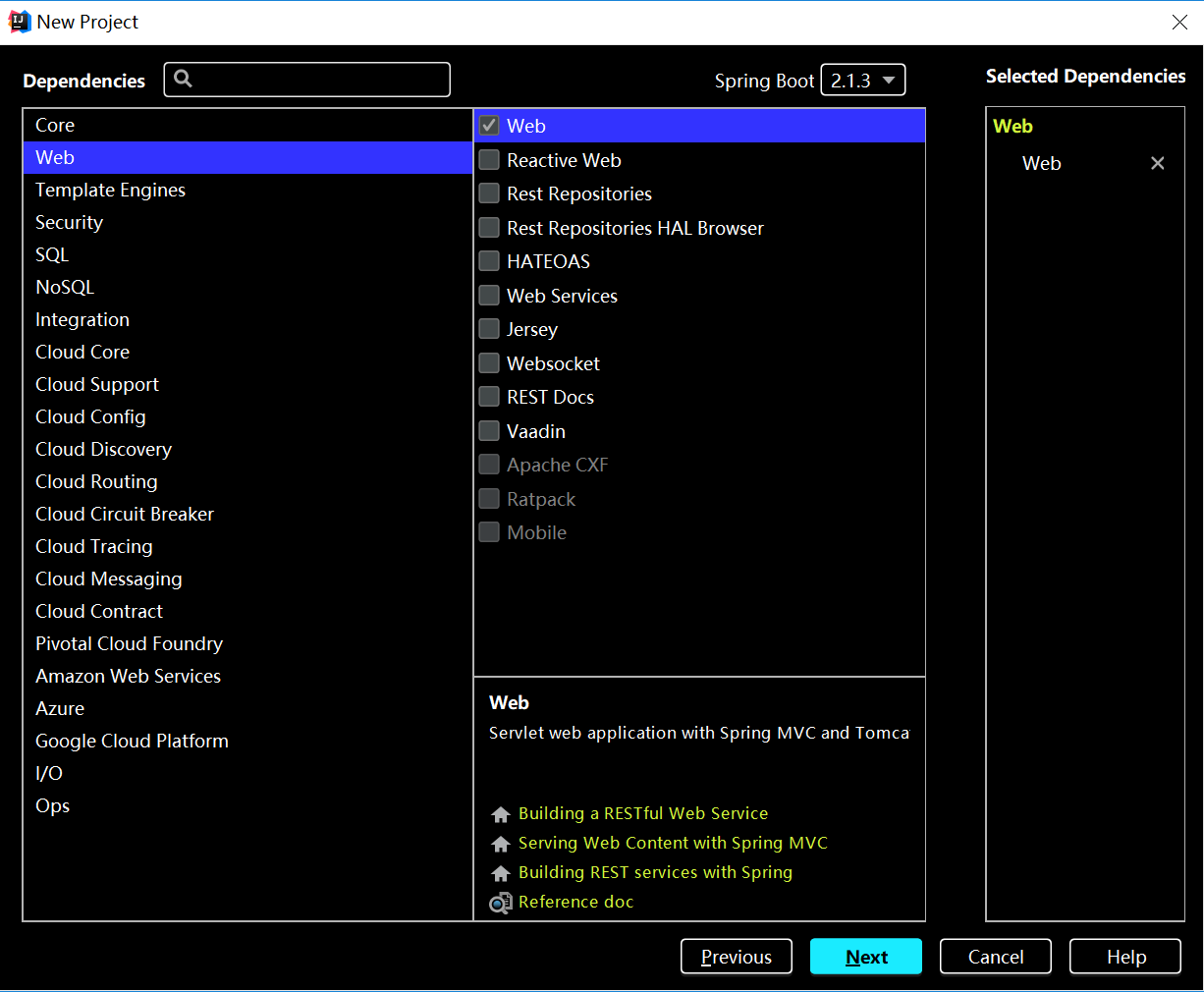Click the Help button
The height and width of the screenshot is (992, 1204).
[1125, 957]
